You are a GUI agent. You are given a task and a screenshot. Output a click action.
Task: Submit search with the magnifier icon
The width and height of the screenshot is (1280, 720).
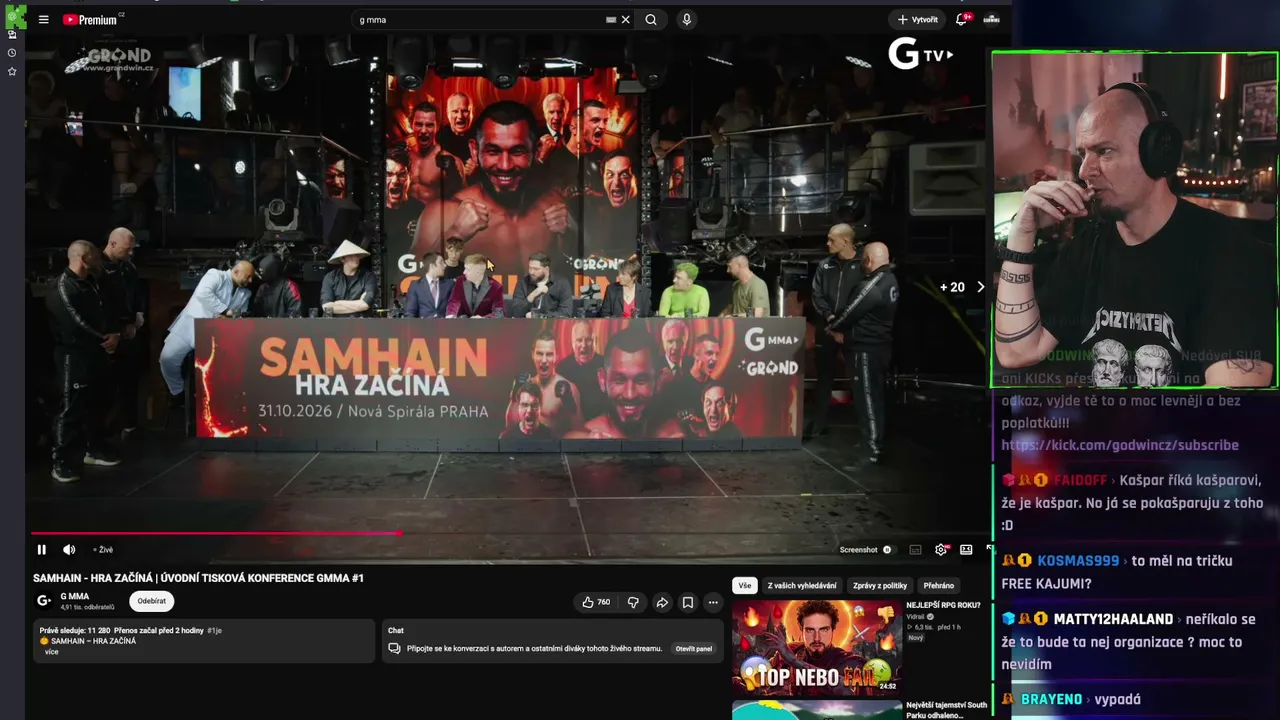[651, 20]
